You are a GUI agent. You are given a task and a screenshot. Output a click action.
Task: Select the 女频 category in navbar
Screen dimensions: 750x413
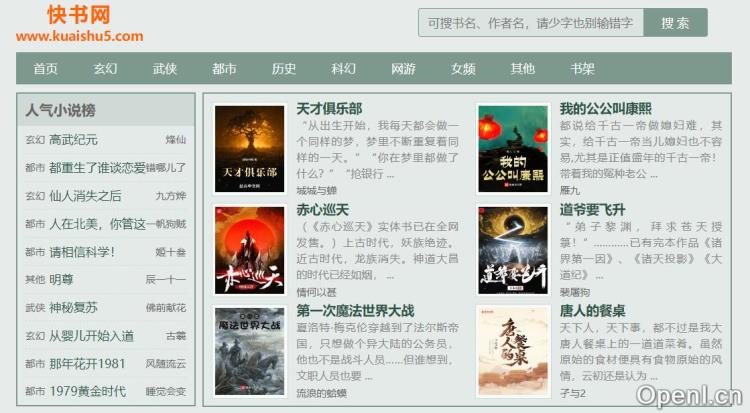(463, 68)
